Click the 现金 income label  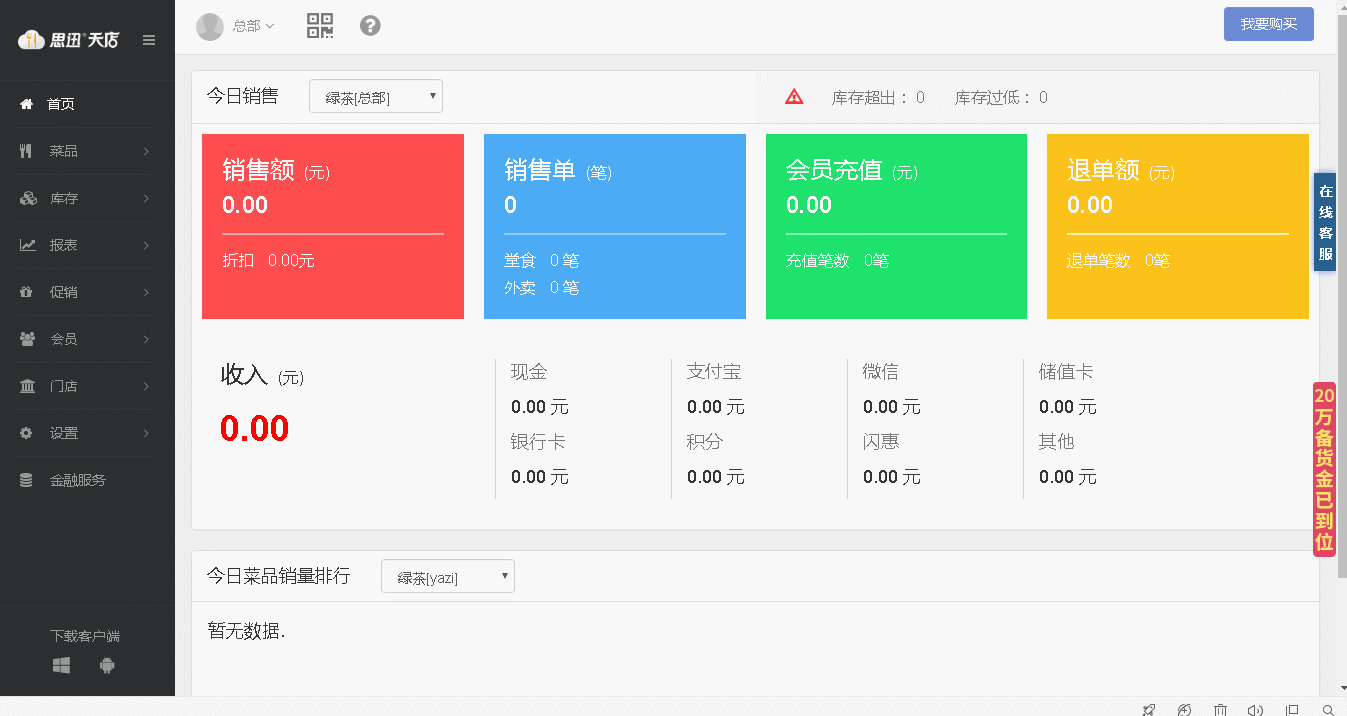(x=529, y=372)
